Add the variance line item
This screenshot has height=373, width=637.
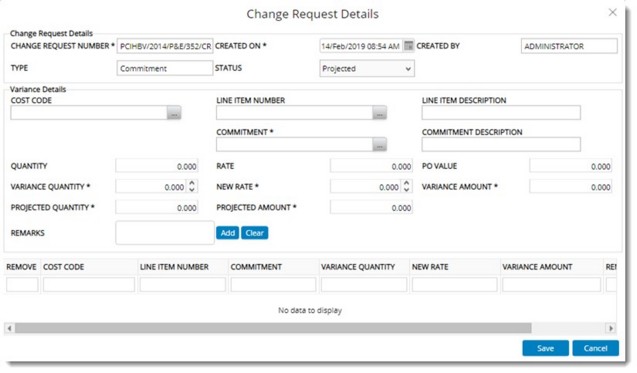pyautogui.click(x=228, y=233)
